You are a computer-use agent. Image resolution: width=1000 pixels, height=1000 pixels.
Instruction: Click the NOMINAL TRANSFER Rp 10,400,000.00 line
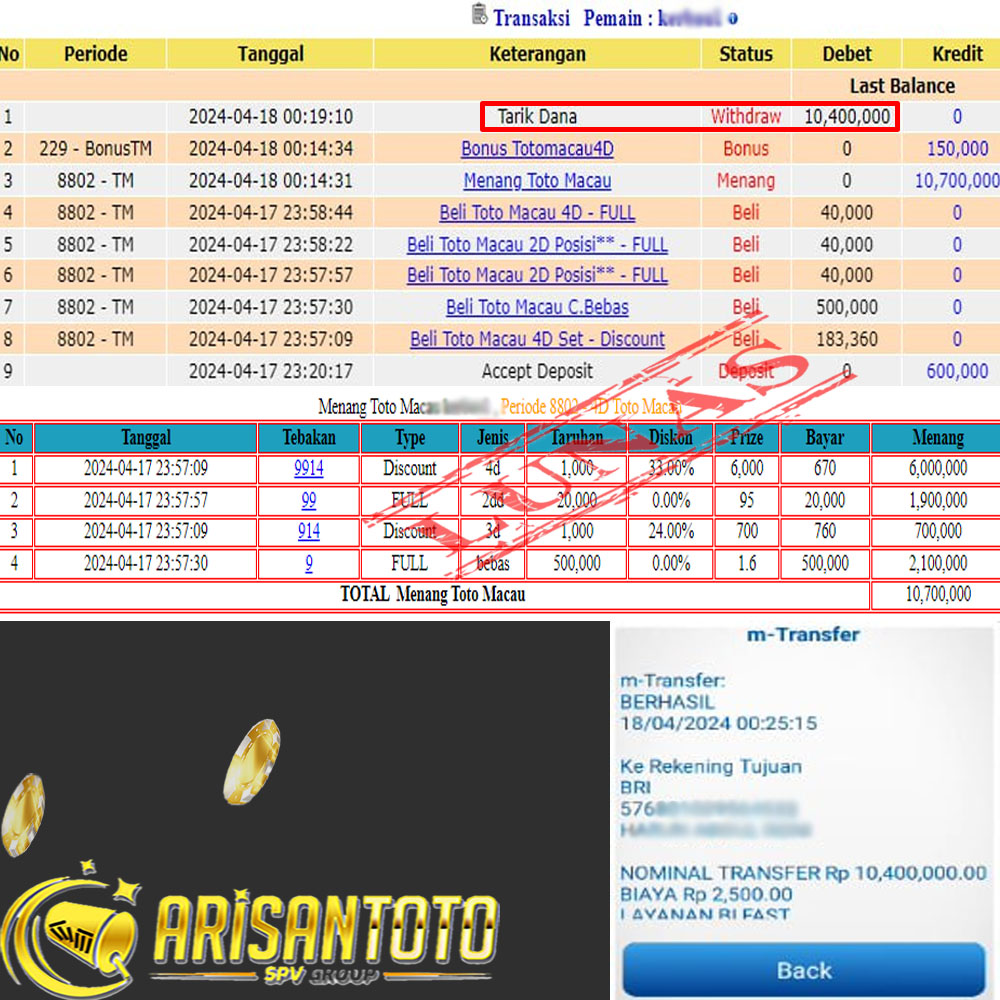804,872
